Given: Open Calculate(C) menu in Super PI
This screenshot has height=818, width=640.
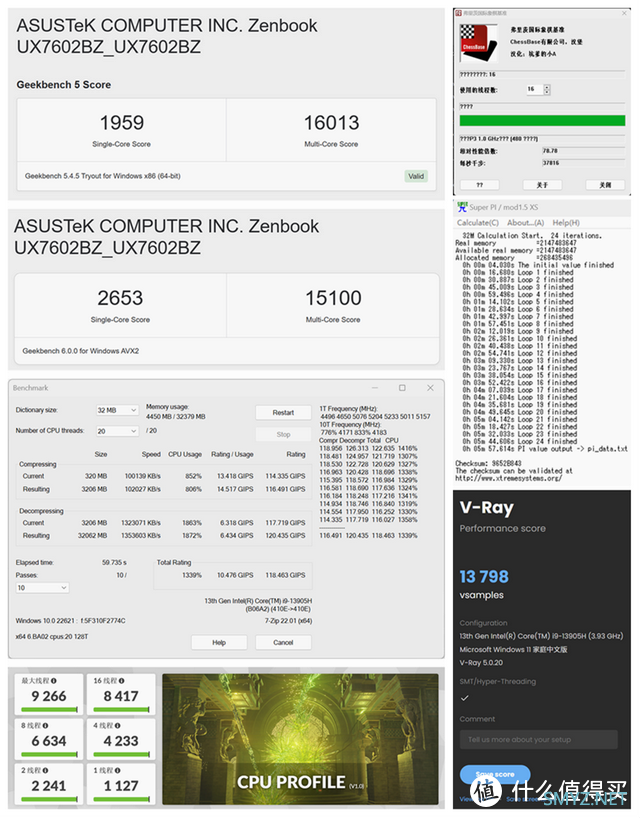Looking at the screenshot, I should [x=478, y=223].
